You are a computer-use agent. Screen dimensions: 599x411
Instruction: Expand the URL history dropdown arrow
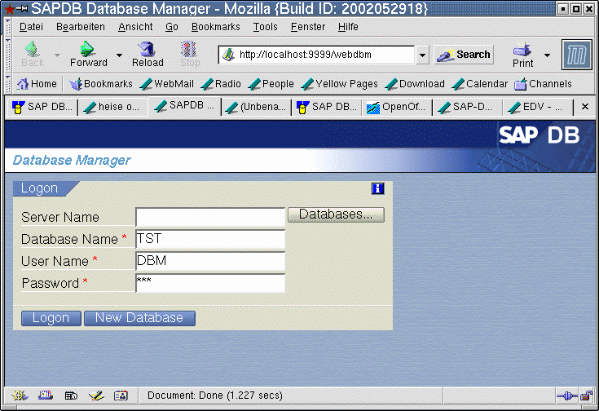pos(423,55)
